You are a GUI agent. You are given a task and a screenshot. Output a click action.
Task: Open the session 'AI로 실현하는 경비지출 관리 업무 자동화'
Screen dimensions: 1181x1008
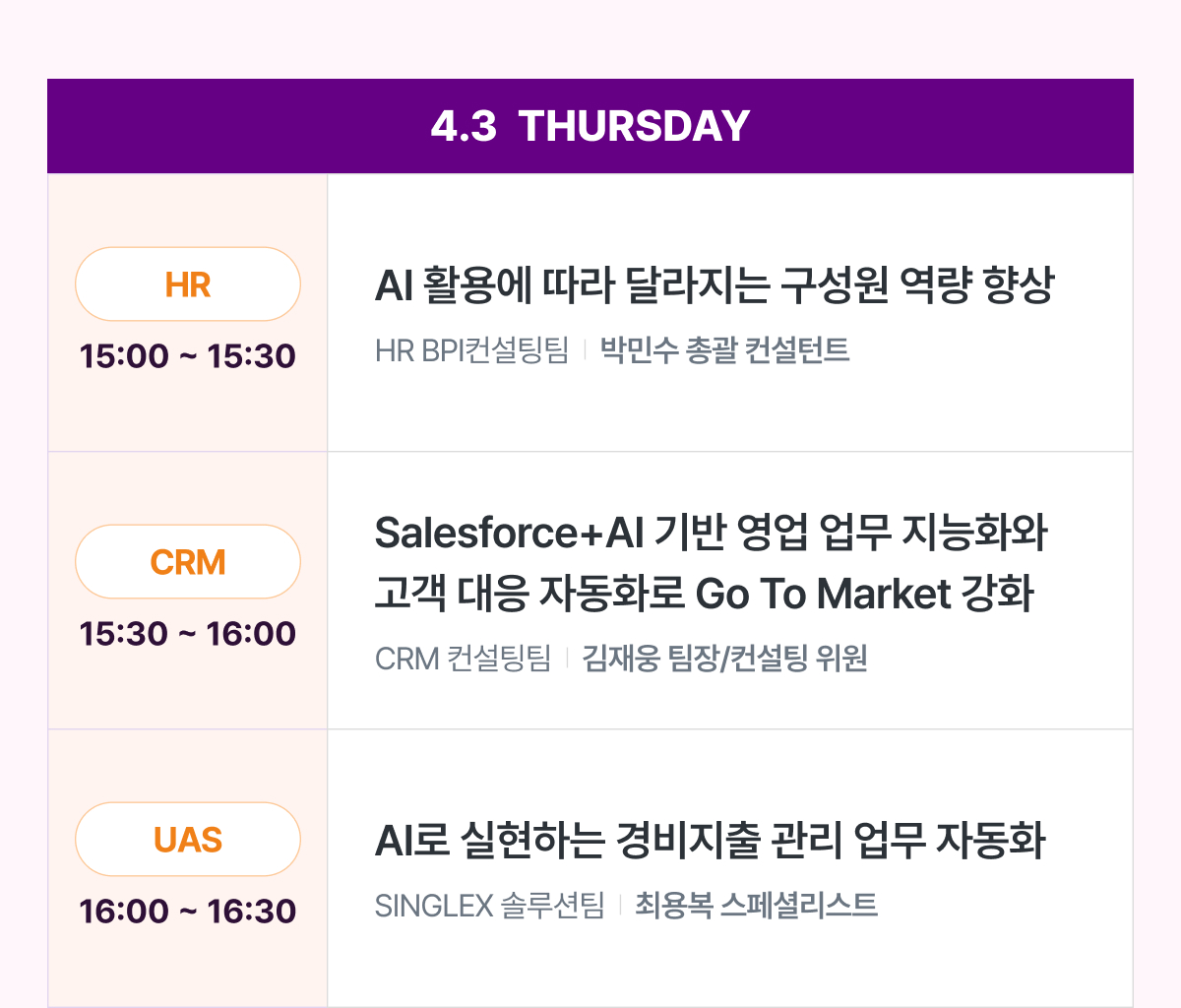coord(710,841)
